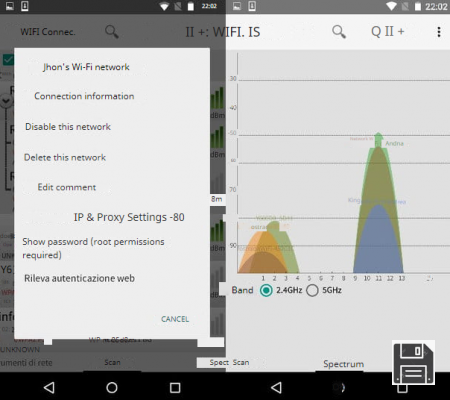Viewport: 450px width, 400px height.
Task: Click the image notification icon on right status bar
Action: point(237,6)
